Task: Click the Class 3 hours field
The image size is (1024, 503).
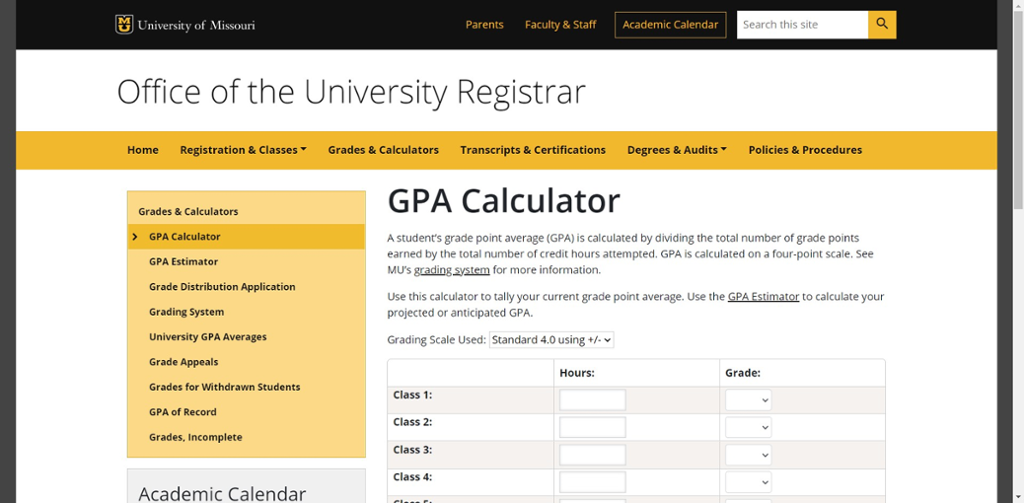Action: point(592,455)
